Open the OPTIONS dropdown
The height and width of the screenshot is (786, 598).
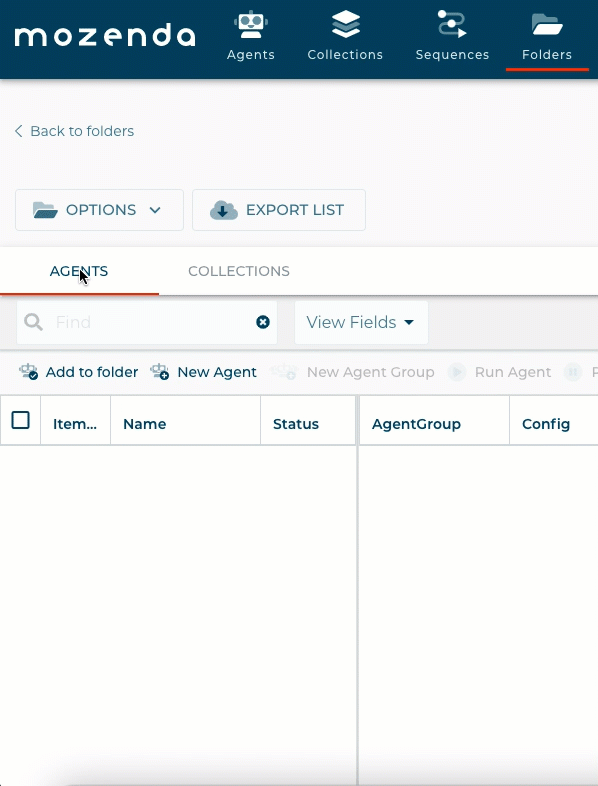point(99,210)
